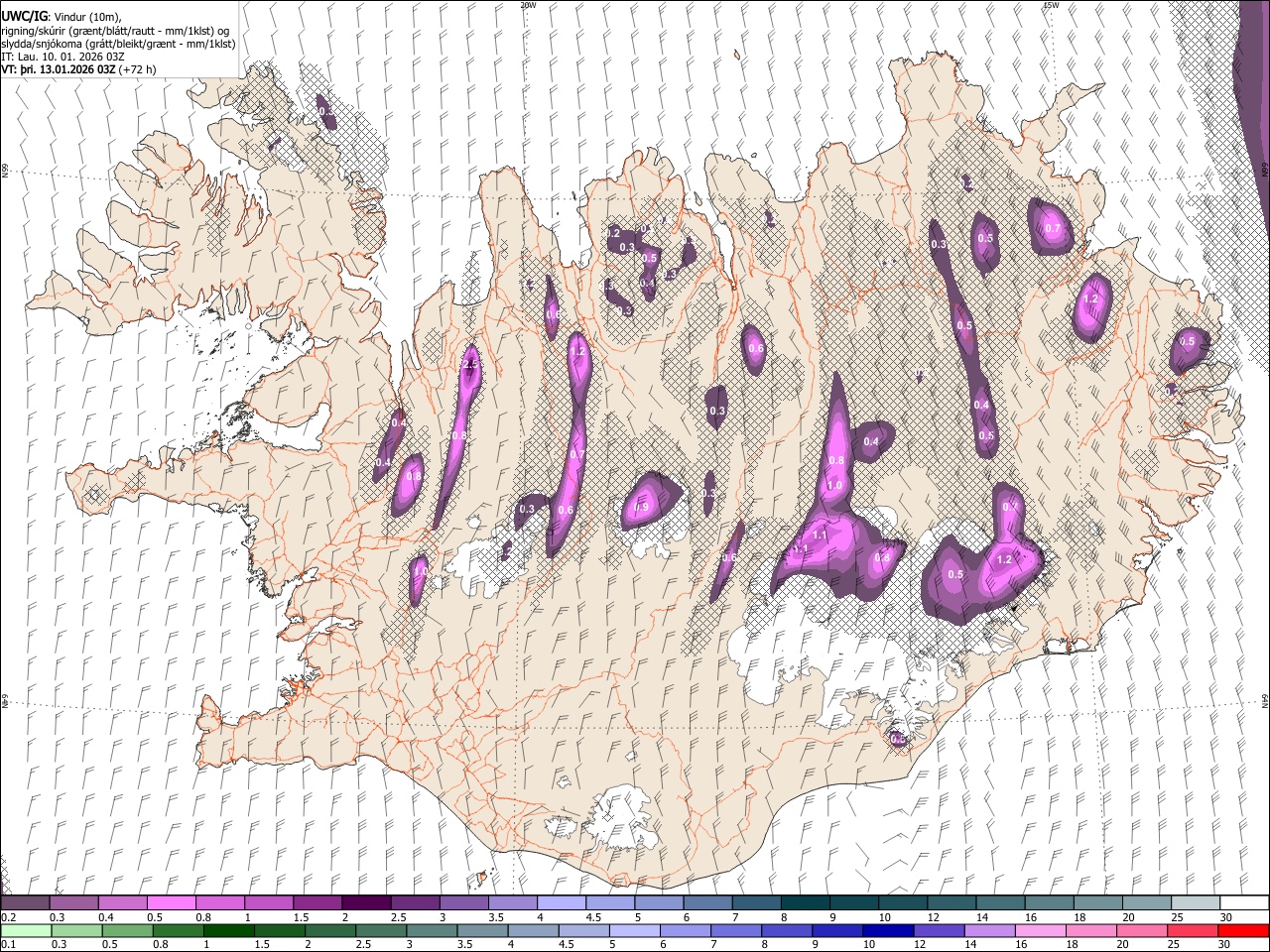Click the 'UWC/IG' title in the header box
1270x952 pixels.
23,16
